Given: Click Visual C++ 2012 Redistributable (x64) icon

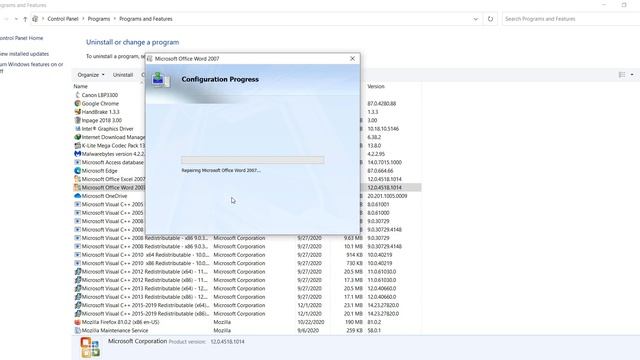Looking at the screenshot, I should [78, 271].
